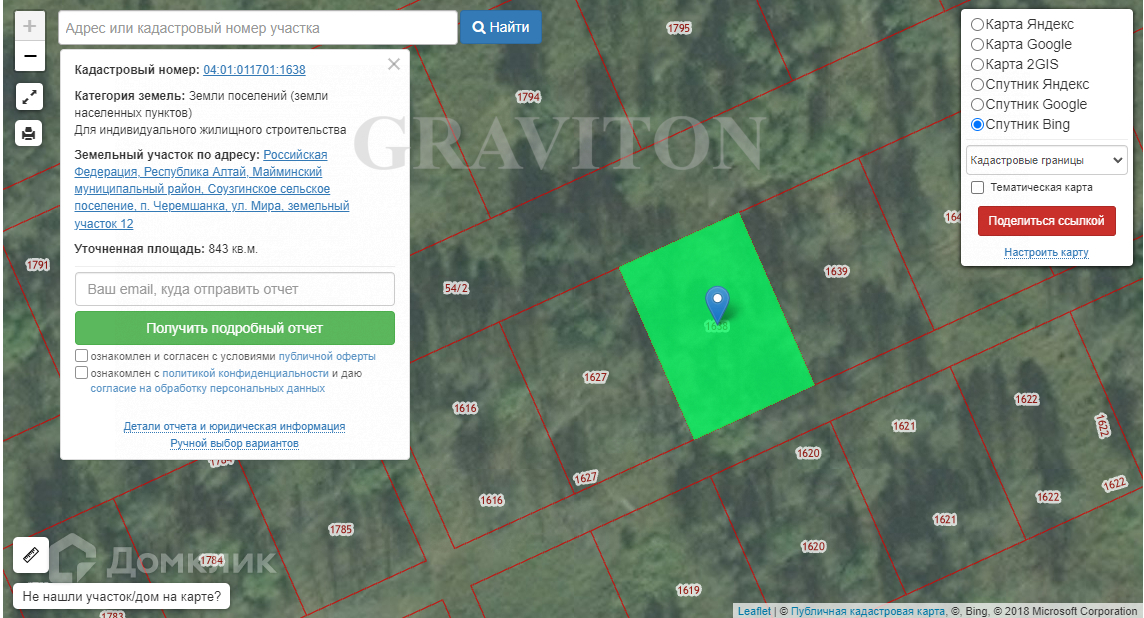Focus the address or cadastral number search field
Viewport: 1144px width, 618px height.
click(x=258, y=28)
